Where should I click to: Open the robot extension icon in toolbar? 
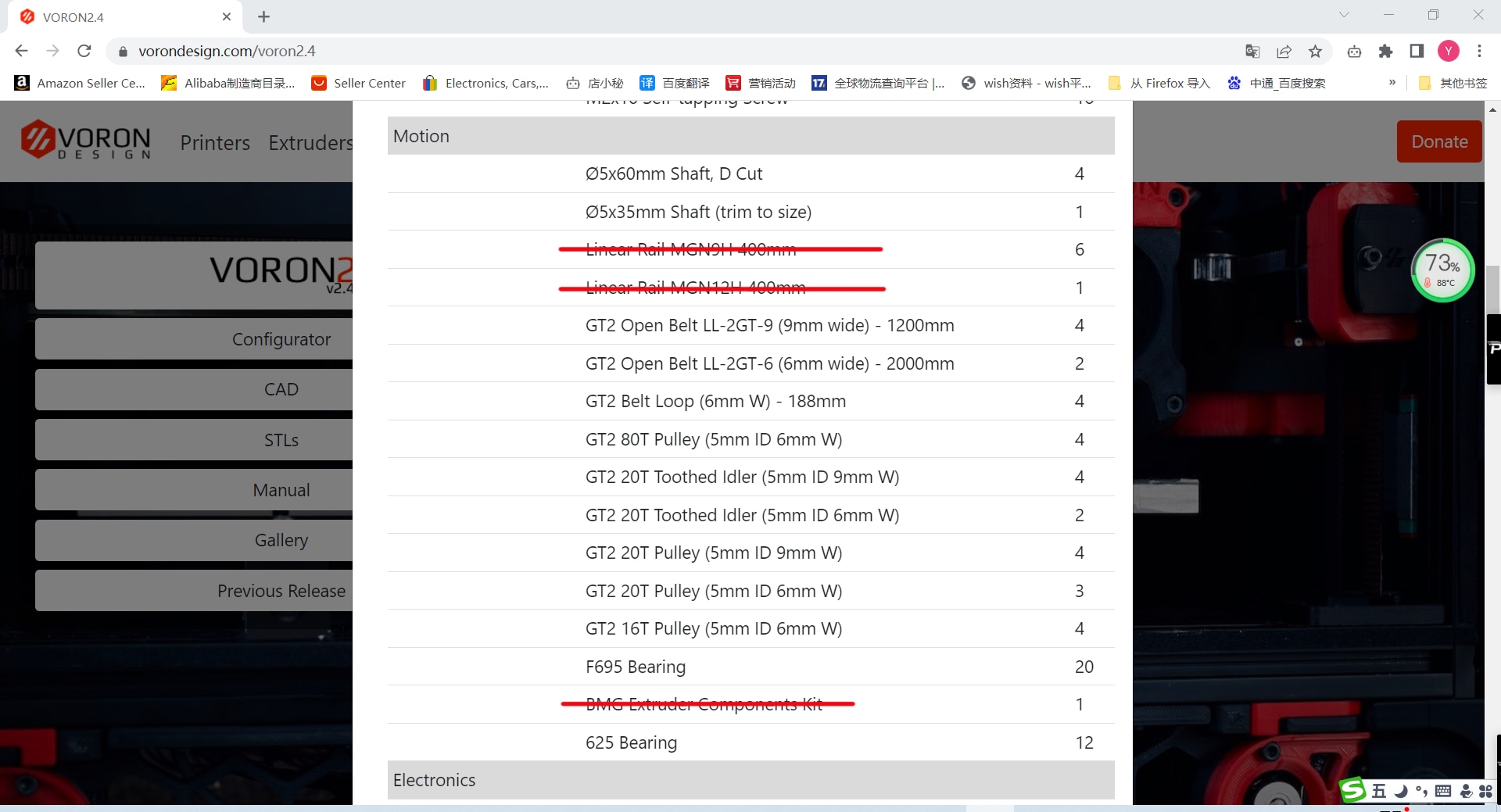point(1354,51)
